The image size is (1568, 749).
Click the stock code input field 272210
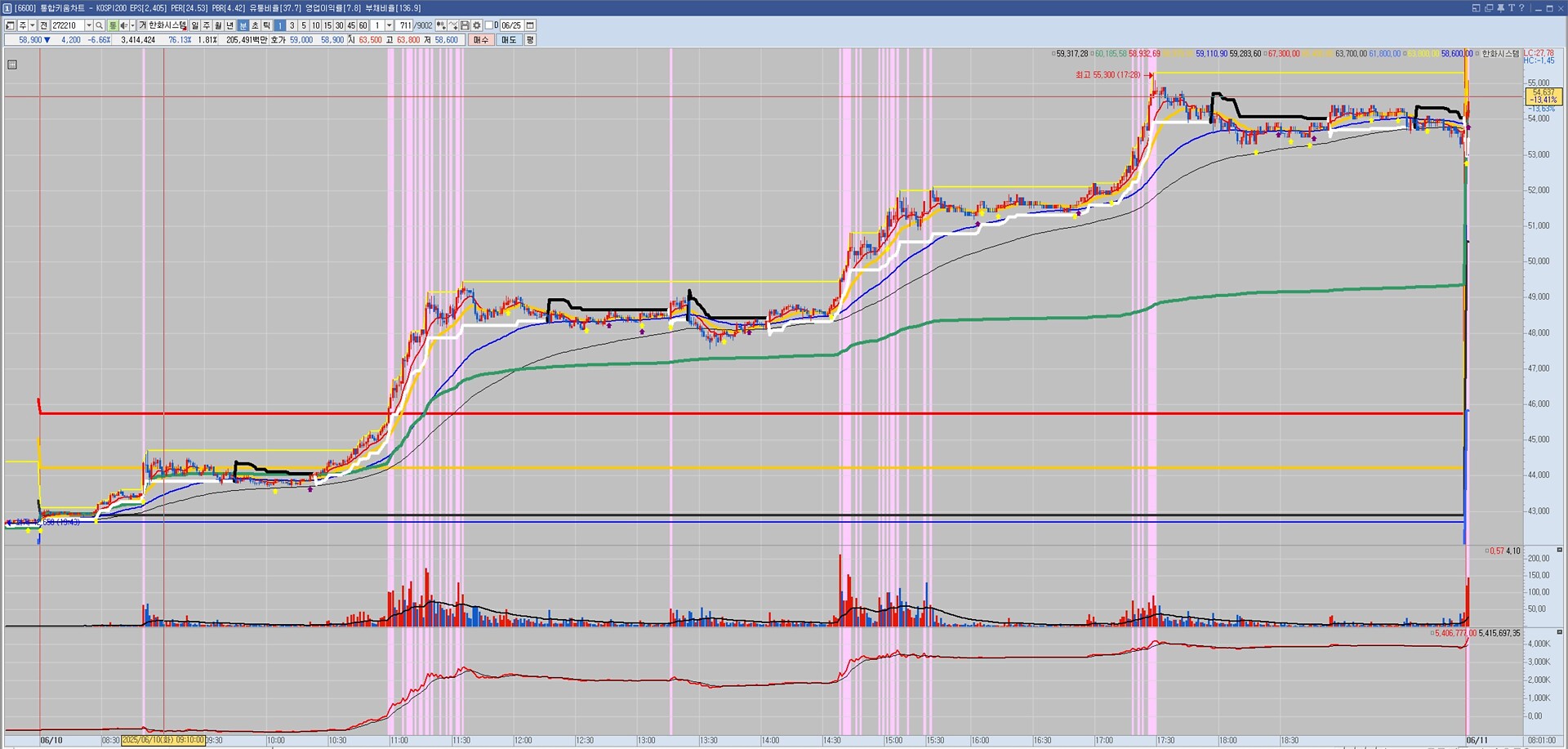[67, 26]
